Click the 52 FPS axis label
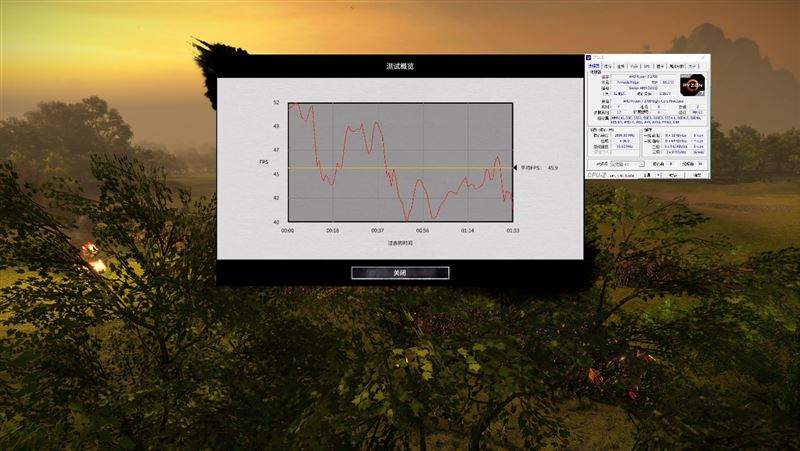800x451 pixels. 276,103
